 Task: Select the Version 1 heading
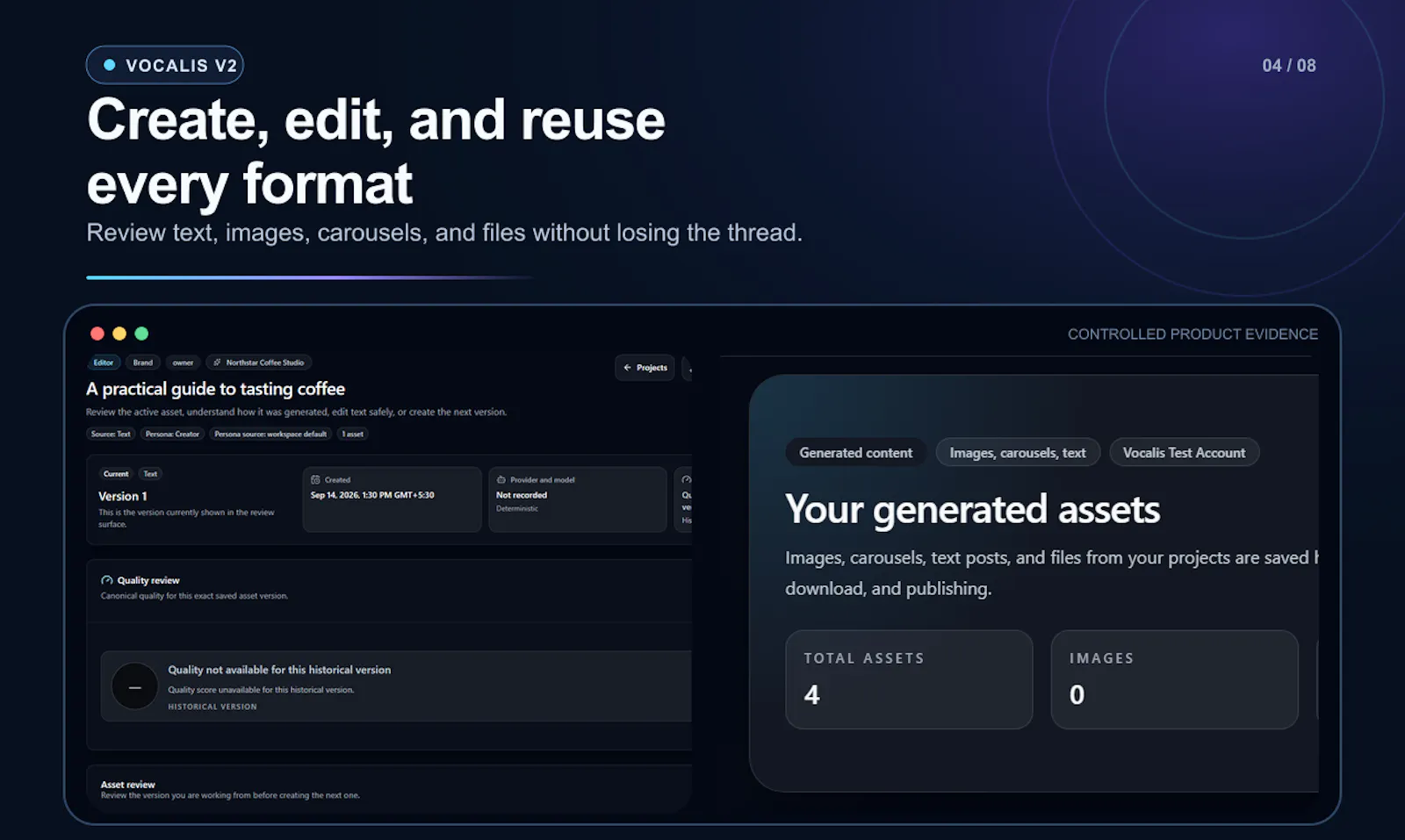coord(123,497)
